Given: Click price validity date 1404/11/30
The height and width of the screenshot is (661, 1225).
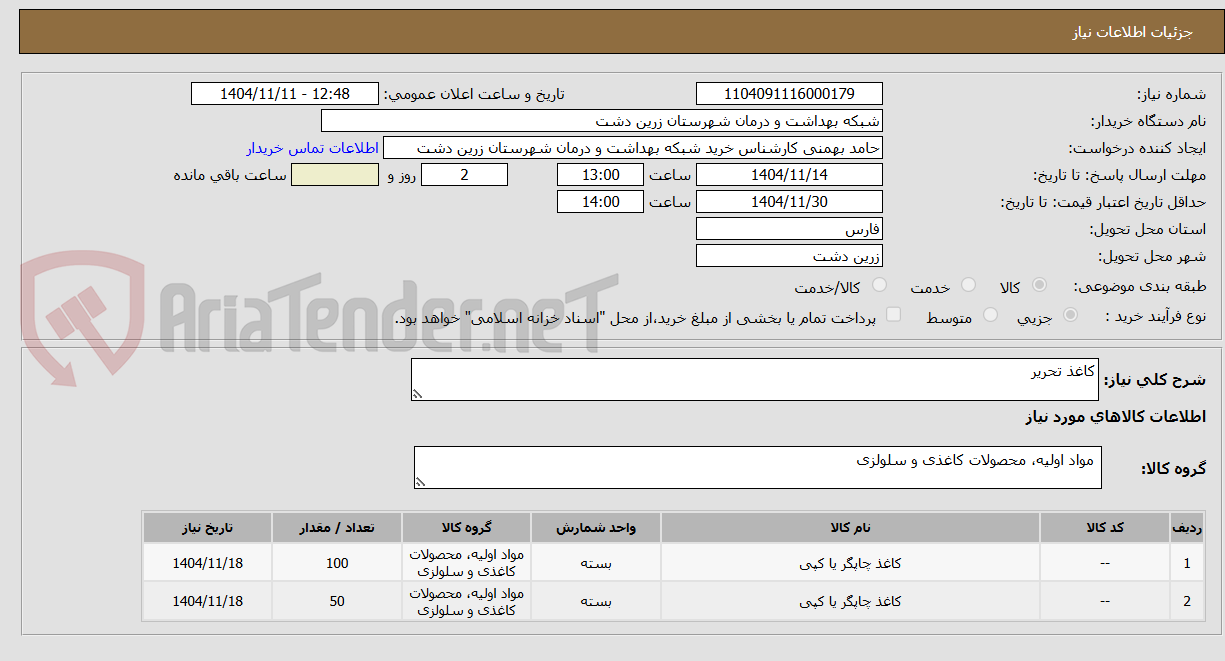Looking at the screenshot, I should click(789, 202).
